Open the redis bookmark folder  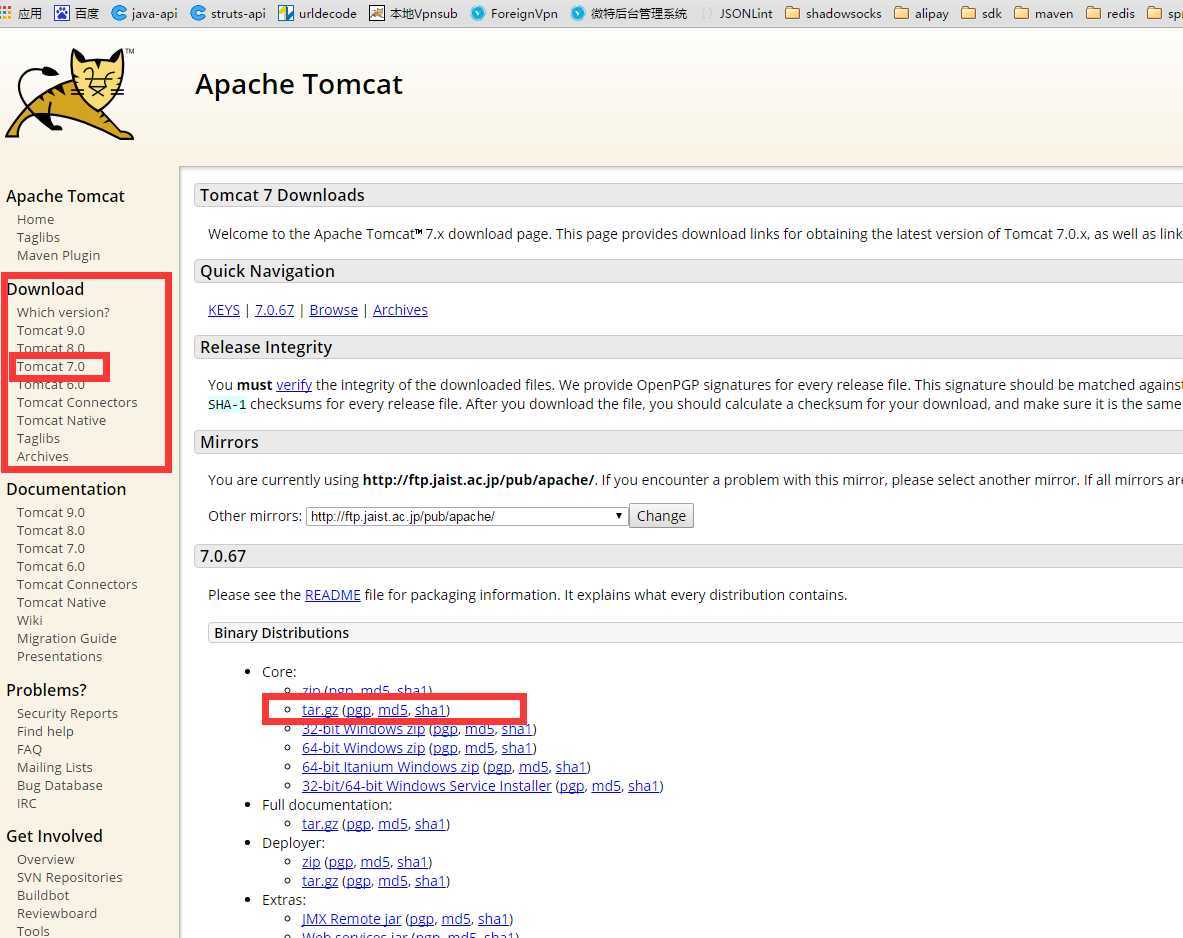point(1110,13)
